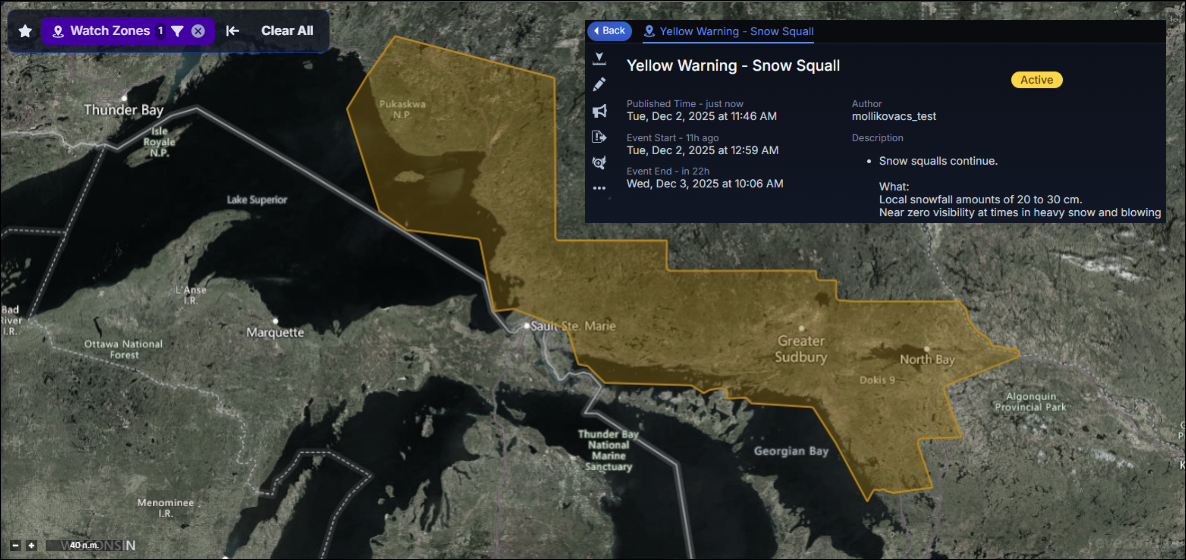Click the megaphone announce icon

(599, 111)
